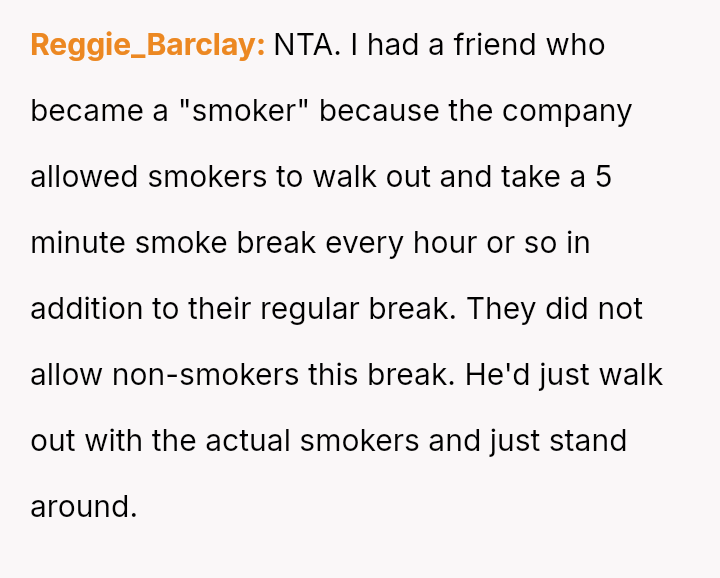Open the Reggie_Barclay username link

point(148,45)
